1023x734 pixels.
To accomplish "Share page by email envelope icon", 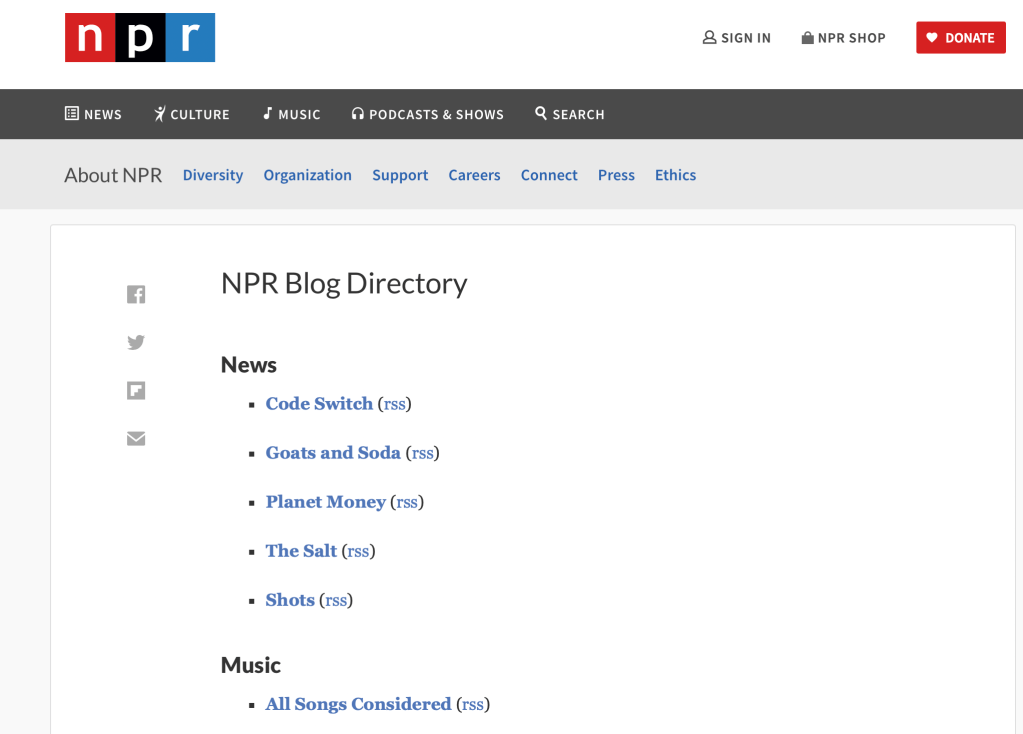I will click(x=136, y=438).
